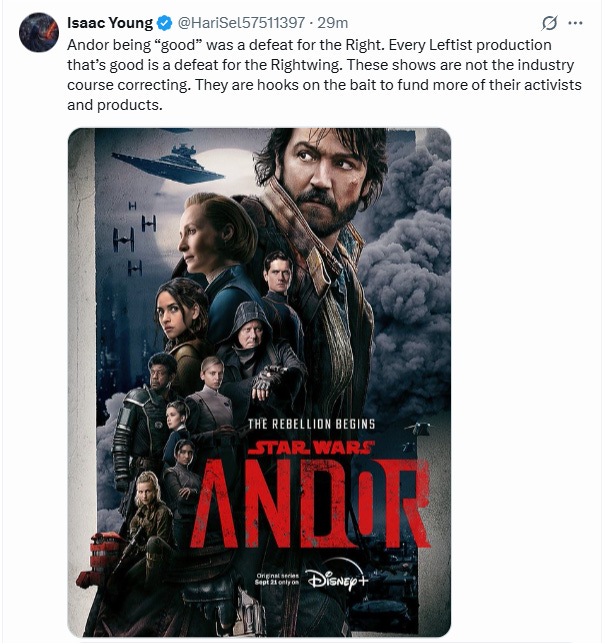This screenshot has width=605, height=643.
Task: Click the "Original series Sept 21" text
Action: [278, 579]
